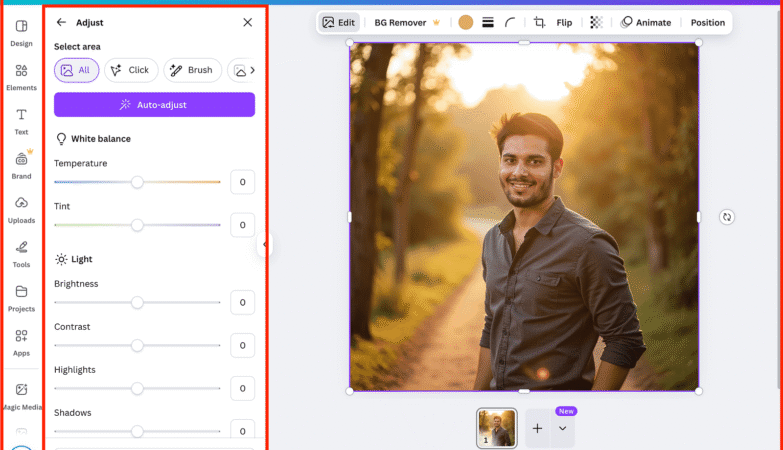Click the Auto-adjust button
This screenshot has height=450, width=783.
point(154,105)
